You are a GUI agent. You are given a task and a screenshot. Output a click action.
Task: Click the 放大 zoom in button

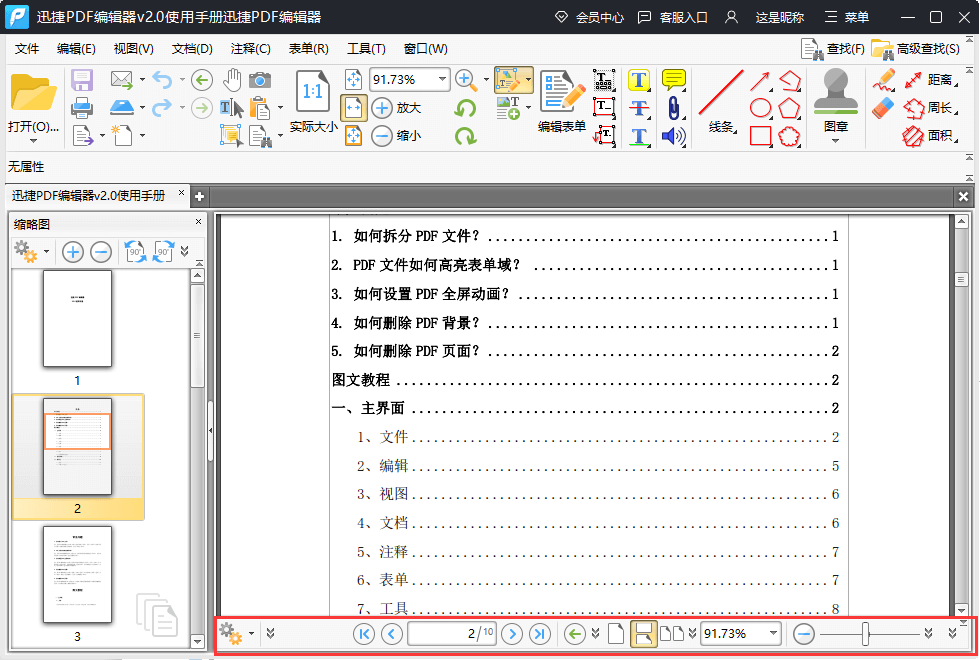[396, 108]
